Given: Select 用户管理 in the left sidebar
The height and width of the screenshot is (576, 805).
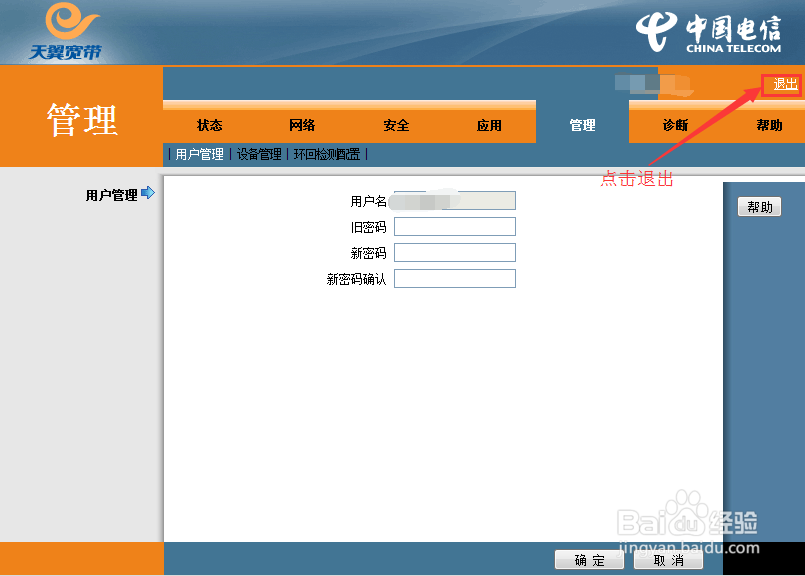Looking at the screenshot, I should point(111,195).
